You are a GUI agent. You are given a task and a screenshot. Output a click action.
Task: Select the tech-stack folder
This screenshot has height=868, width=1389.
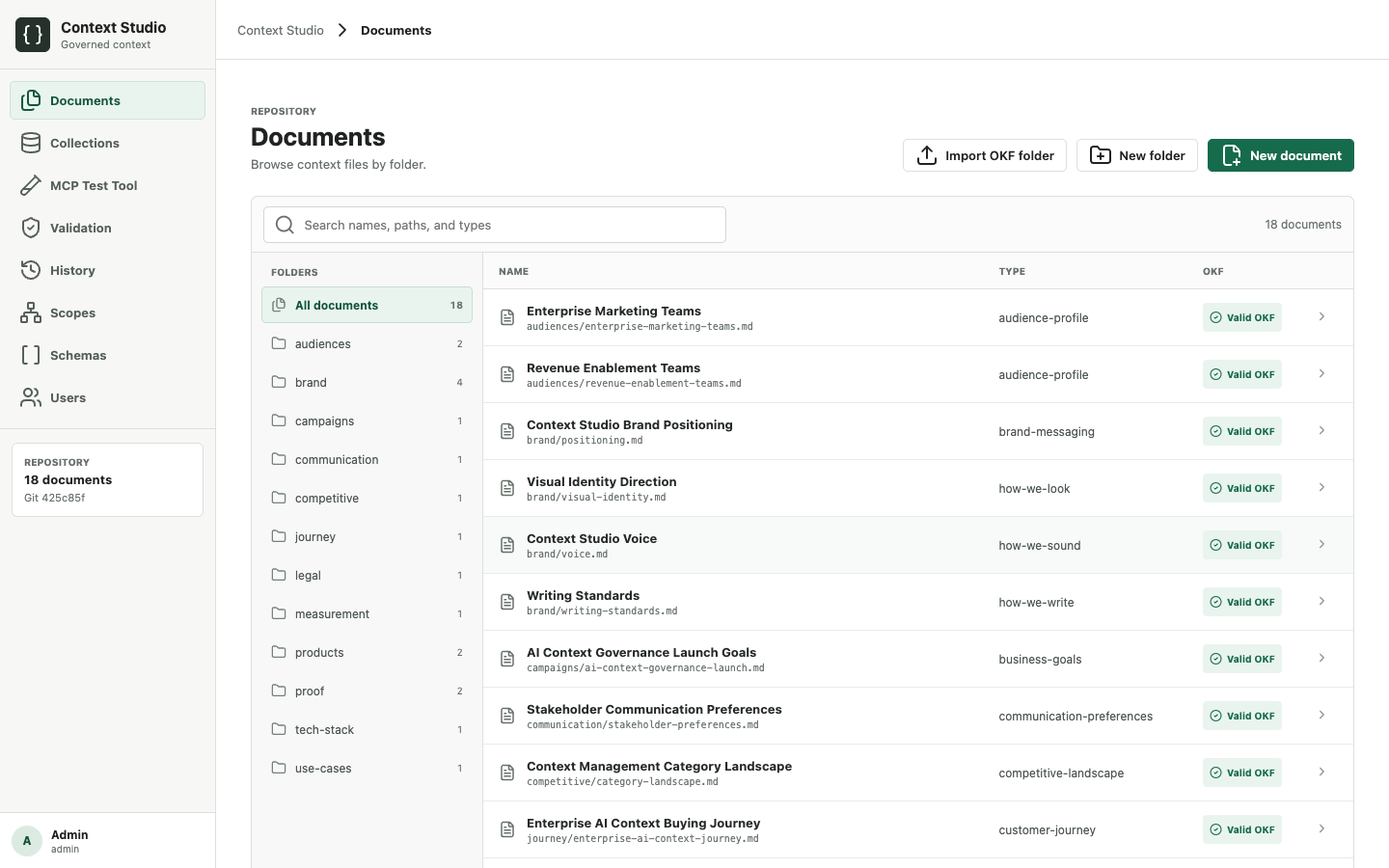tap(367, 729)
